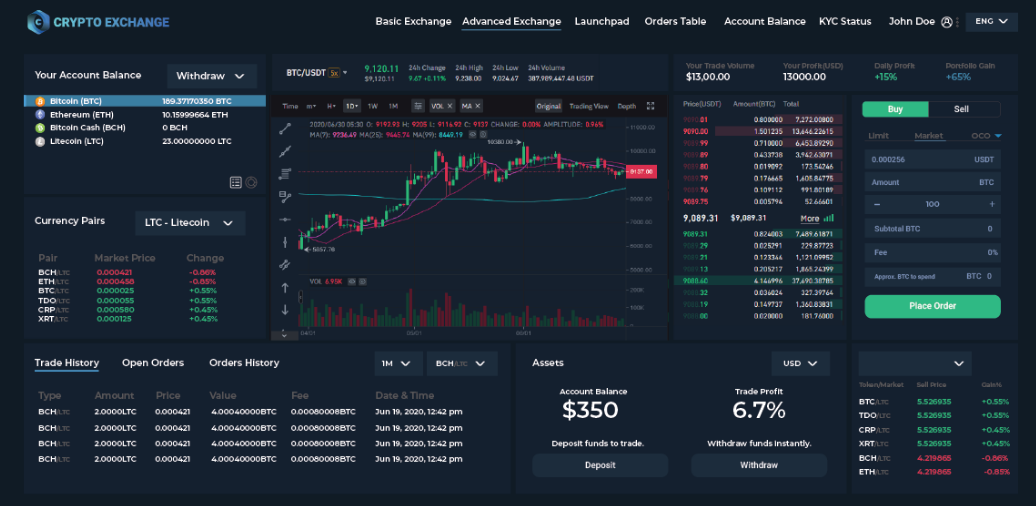Select the down arrow marker tool

pos(285,310)
